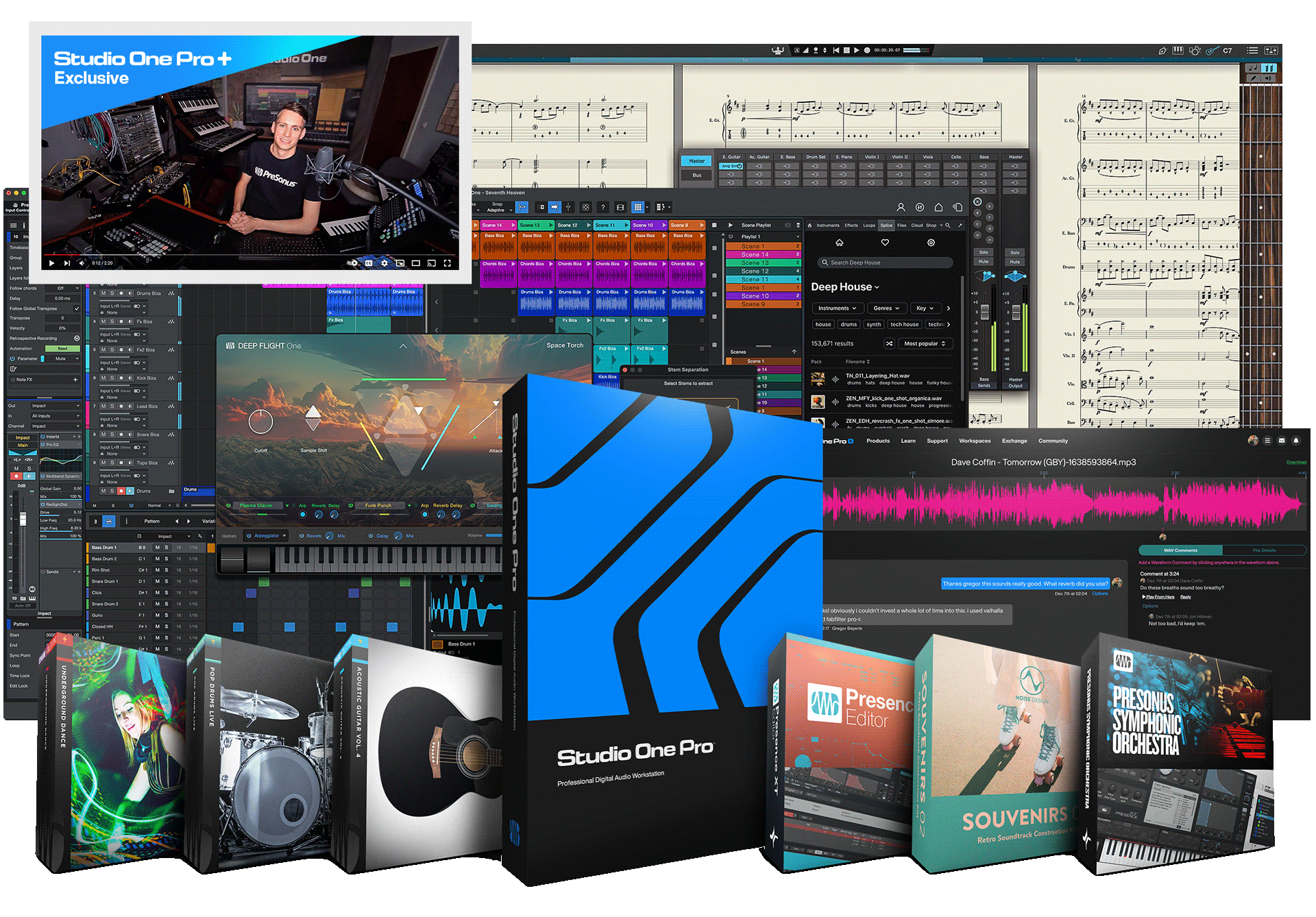1316x917 pixels.
Task: Expand the Deep House heading chevron
Action: pos(877,287)
